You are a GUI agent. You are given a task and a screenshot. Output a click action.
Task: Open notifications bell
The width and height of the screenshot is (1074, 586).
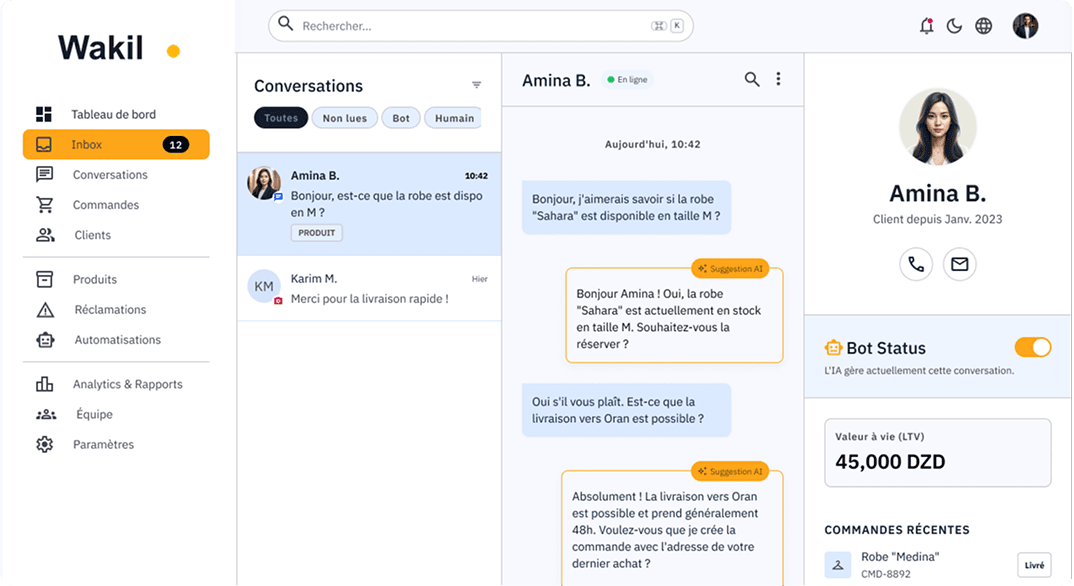(x=926, y=26)
